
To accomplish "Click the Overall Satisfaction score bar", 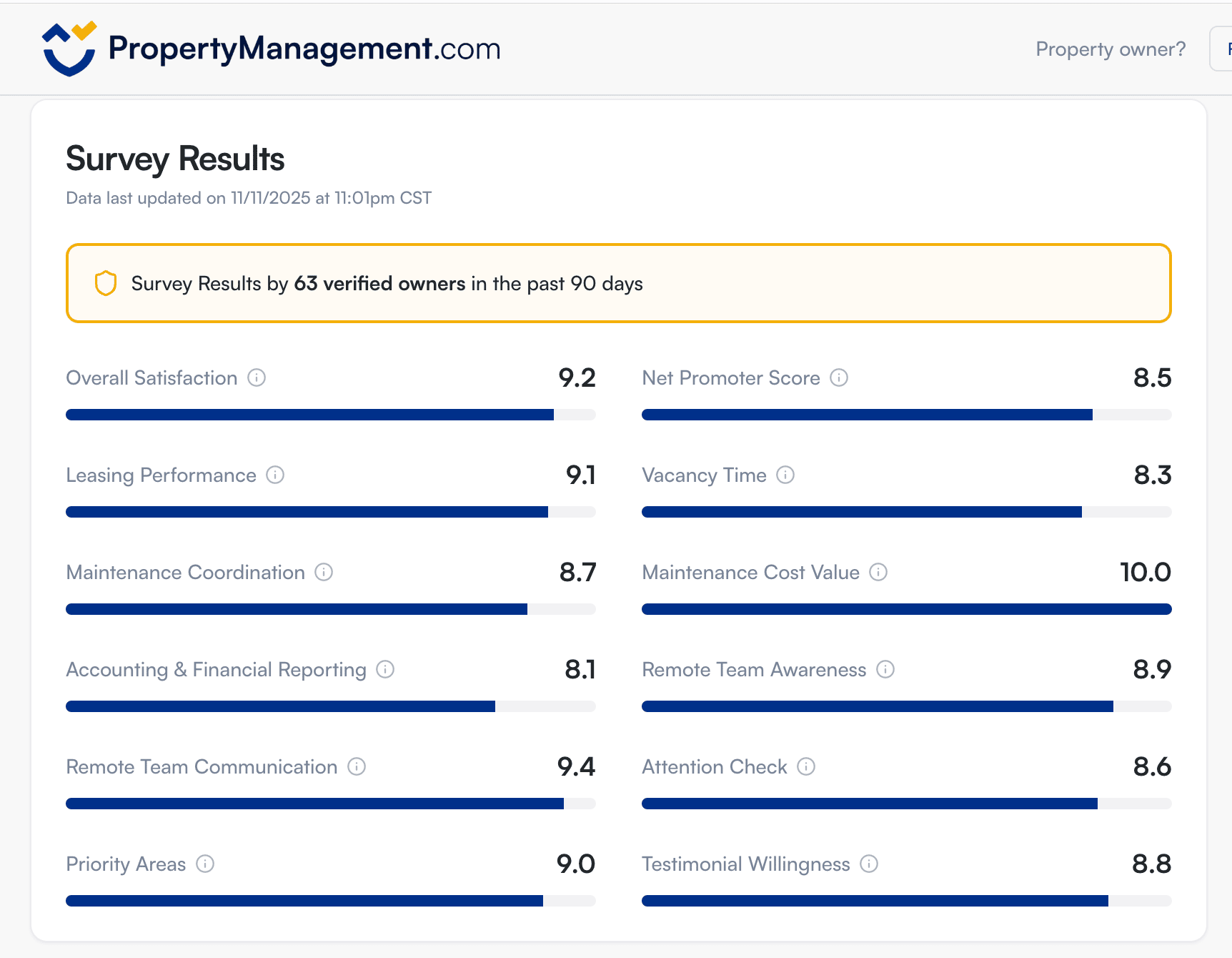I will click(331, 414).
